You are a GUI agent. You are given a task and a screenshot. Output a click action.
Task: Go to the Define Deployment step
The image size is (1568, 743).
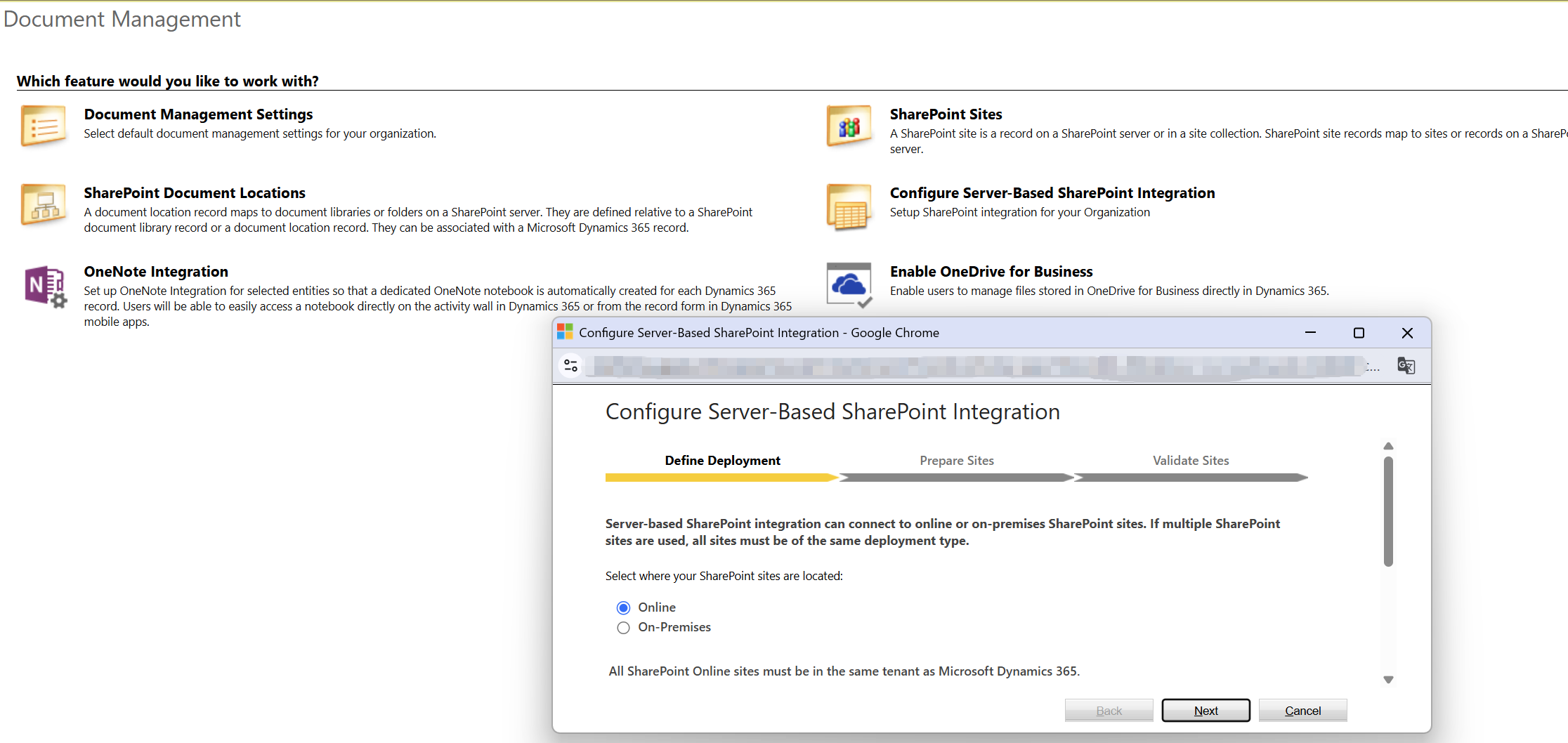click(722, 461)
